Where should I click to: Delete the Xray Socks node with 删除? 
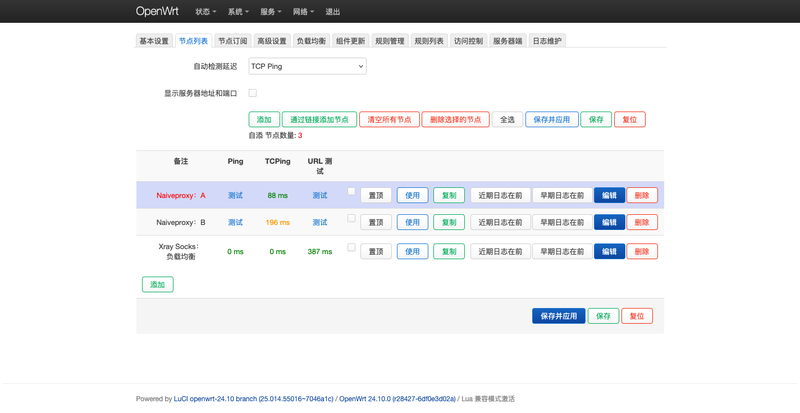point(642,251)
